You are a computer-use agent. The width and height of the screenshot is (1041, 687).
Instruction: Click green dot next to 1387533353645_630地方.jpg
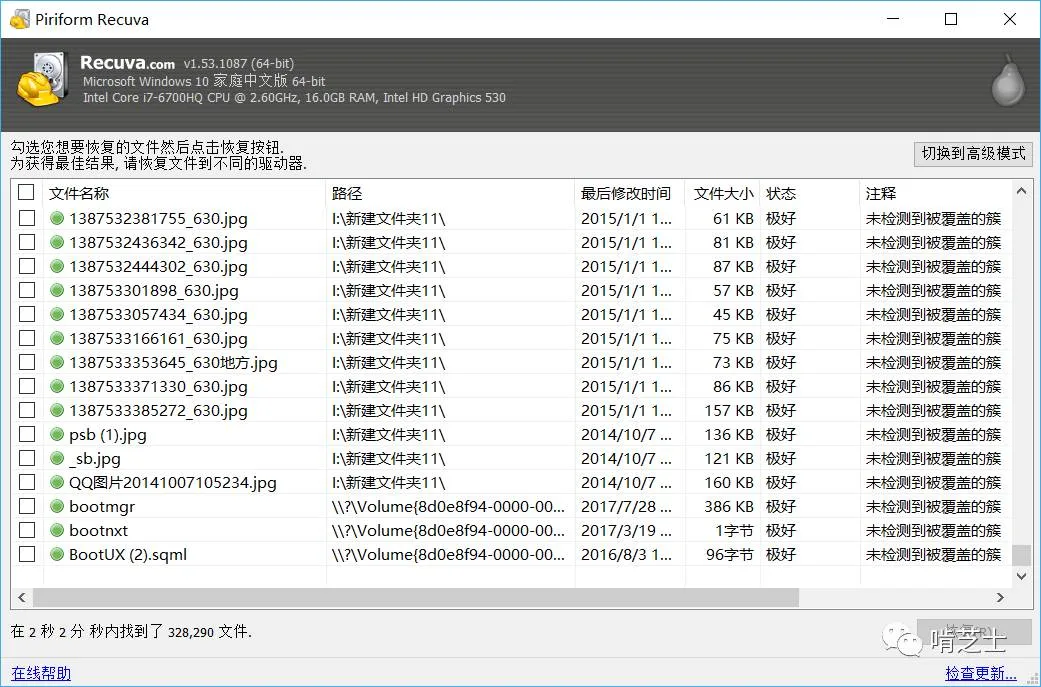tap(57, 362)
